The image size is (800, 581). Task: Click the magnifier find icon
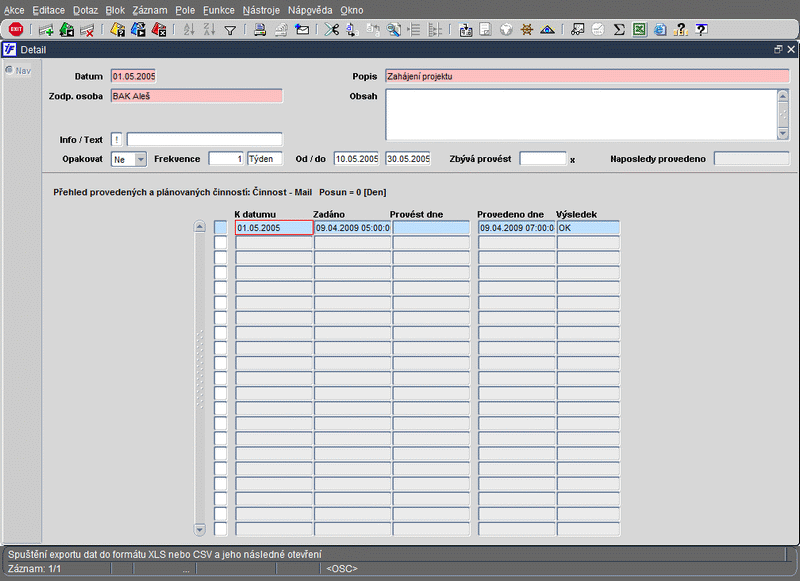(393, 30)
